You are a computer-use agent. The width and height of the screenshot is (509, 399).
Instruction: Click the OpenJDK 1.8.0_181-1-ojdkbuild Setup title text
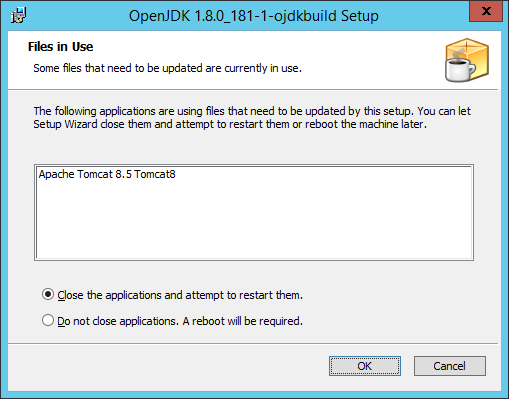click(x=254, y=16)
